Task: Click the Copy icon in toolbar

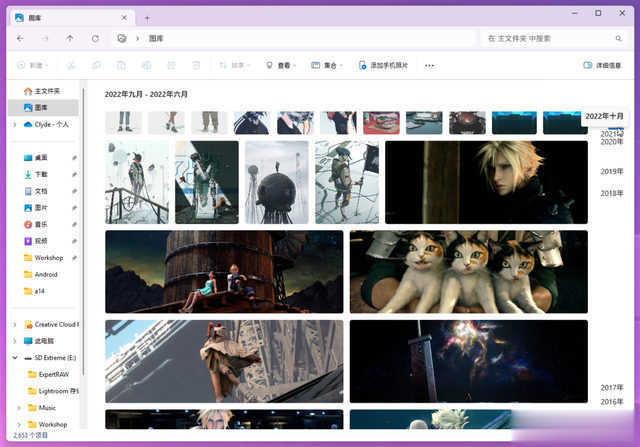Action: tap(96, 65)
